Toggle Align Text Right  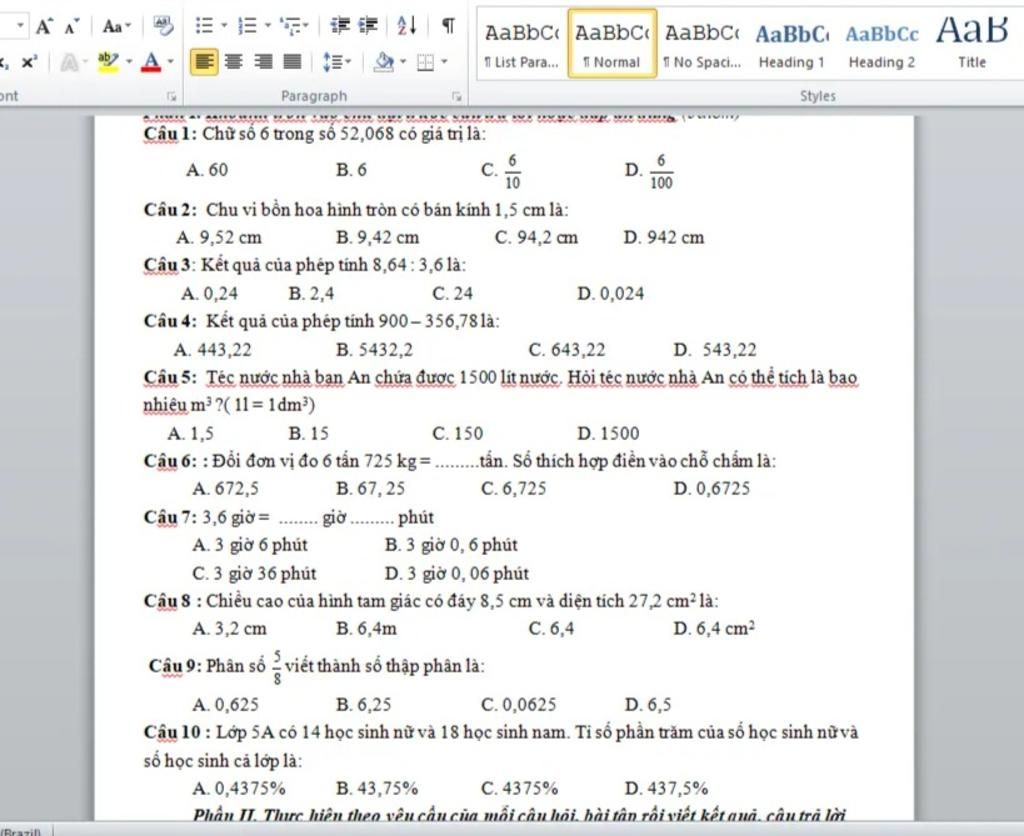pyautogui.click(x=263, y=62)
